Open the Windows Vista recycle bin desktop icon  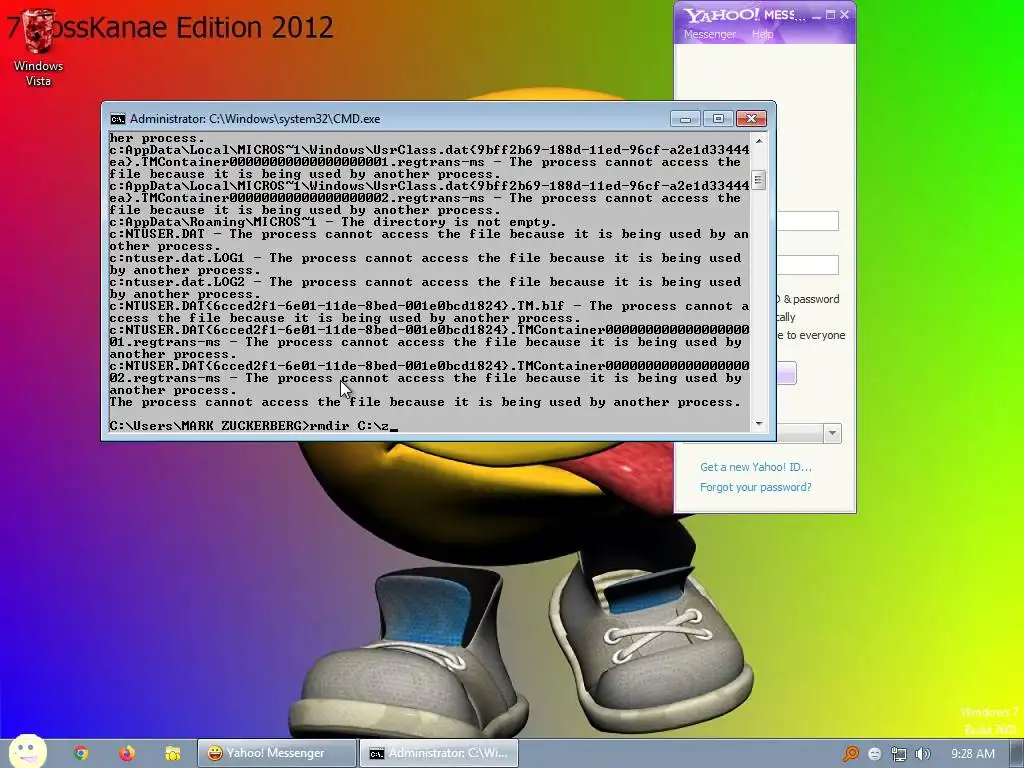(38, 47)
